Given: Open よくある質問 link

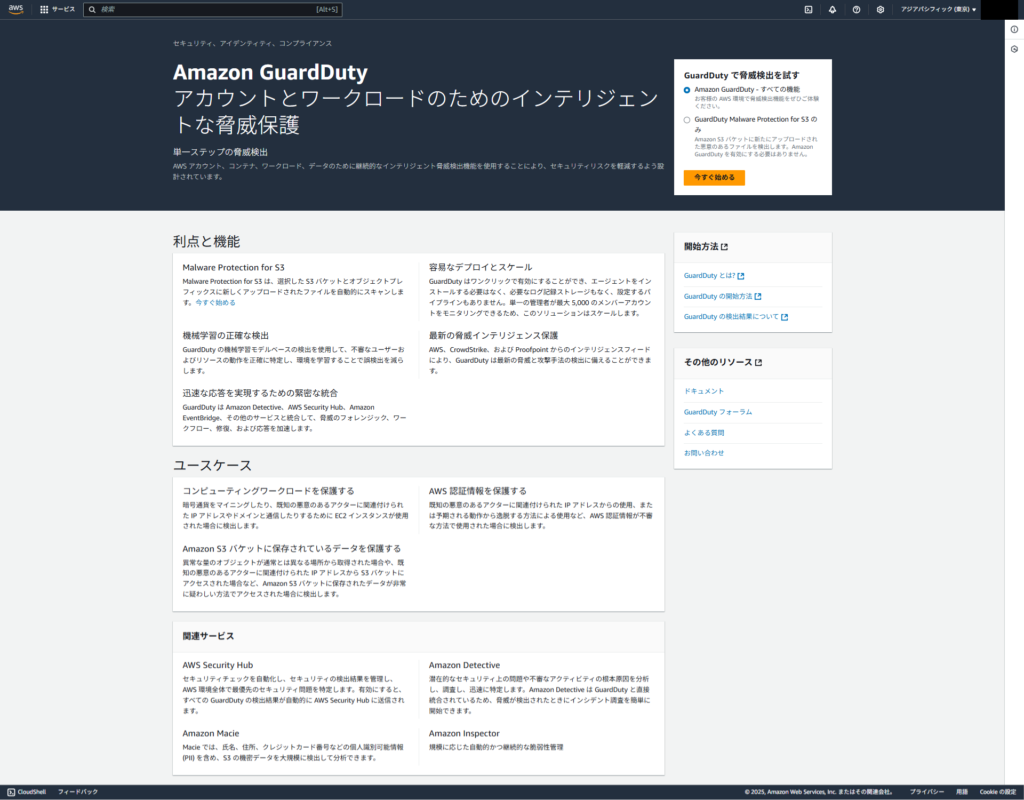Looking at the screenshot, I should coord(704,432).
